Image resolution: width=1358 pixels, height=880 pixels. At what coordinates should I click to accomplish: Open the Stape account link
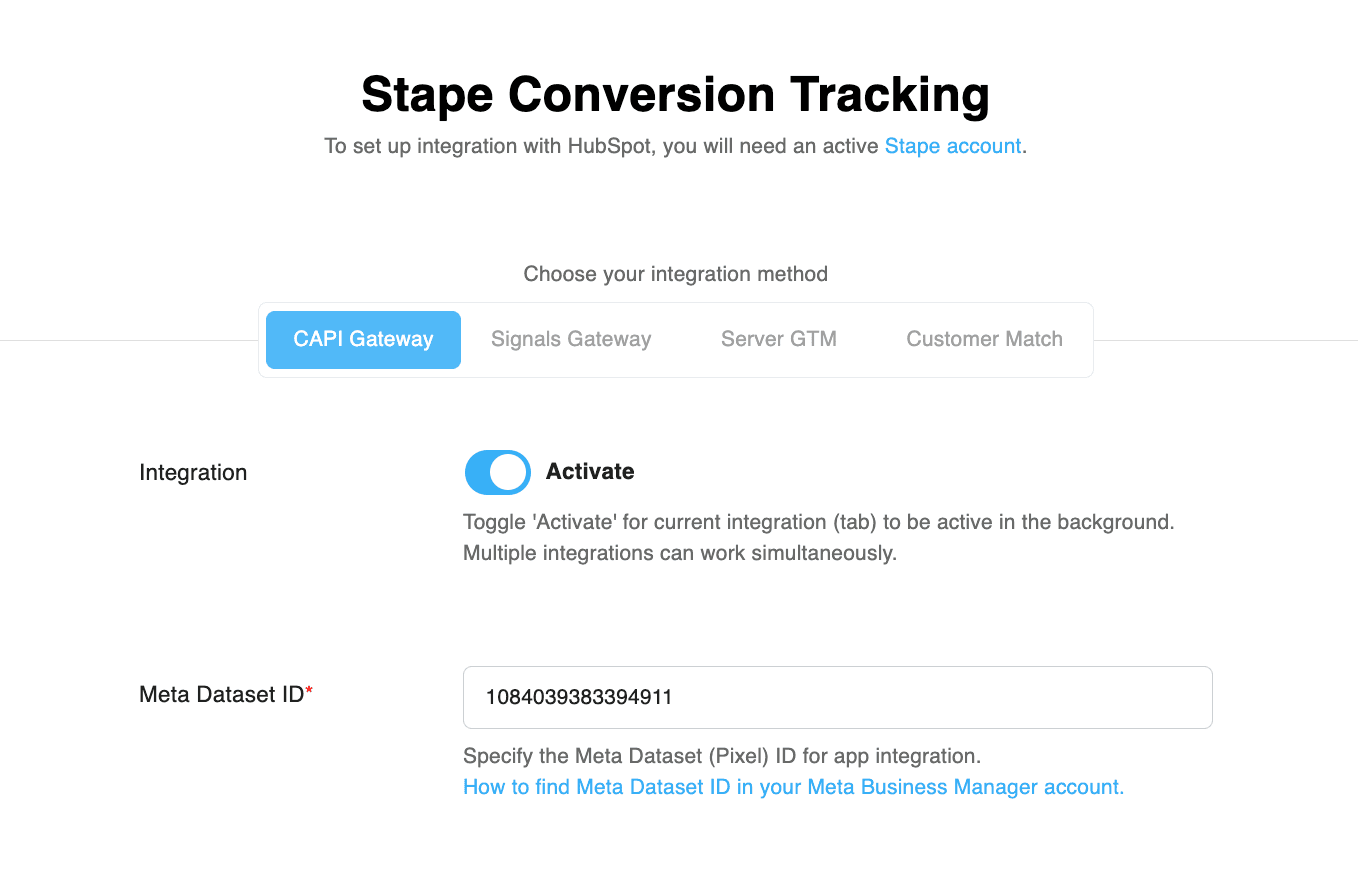point(952,146)
